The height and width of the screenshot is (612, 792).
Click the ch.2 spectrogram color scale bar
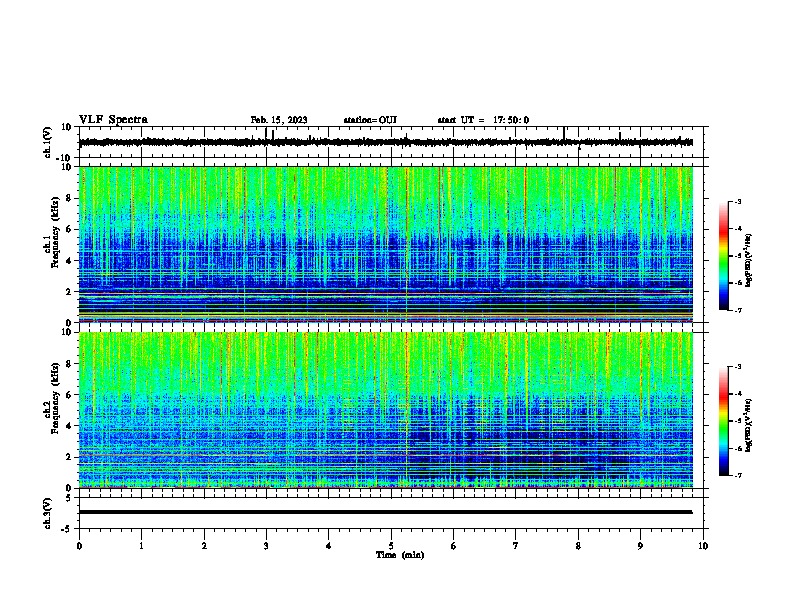(x=723, y=421)
